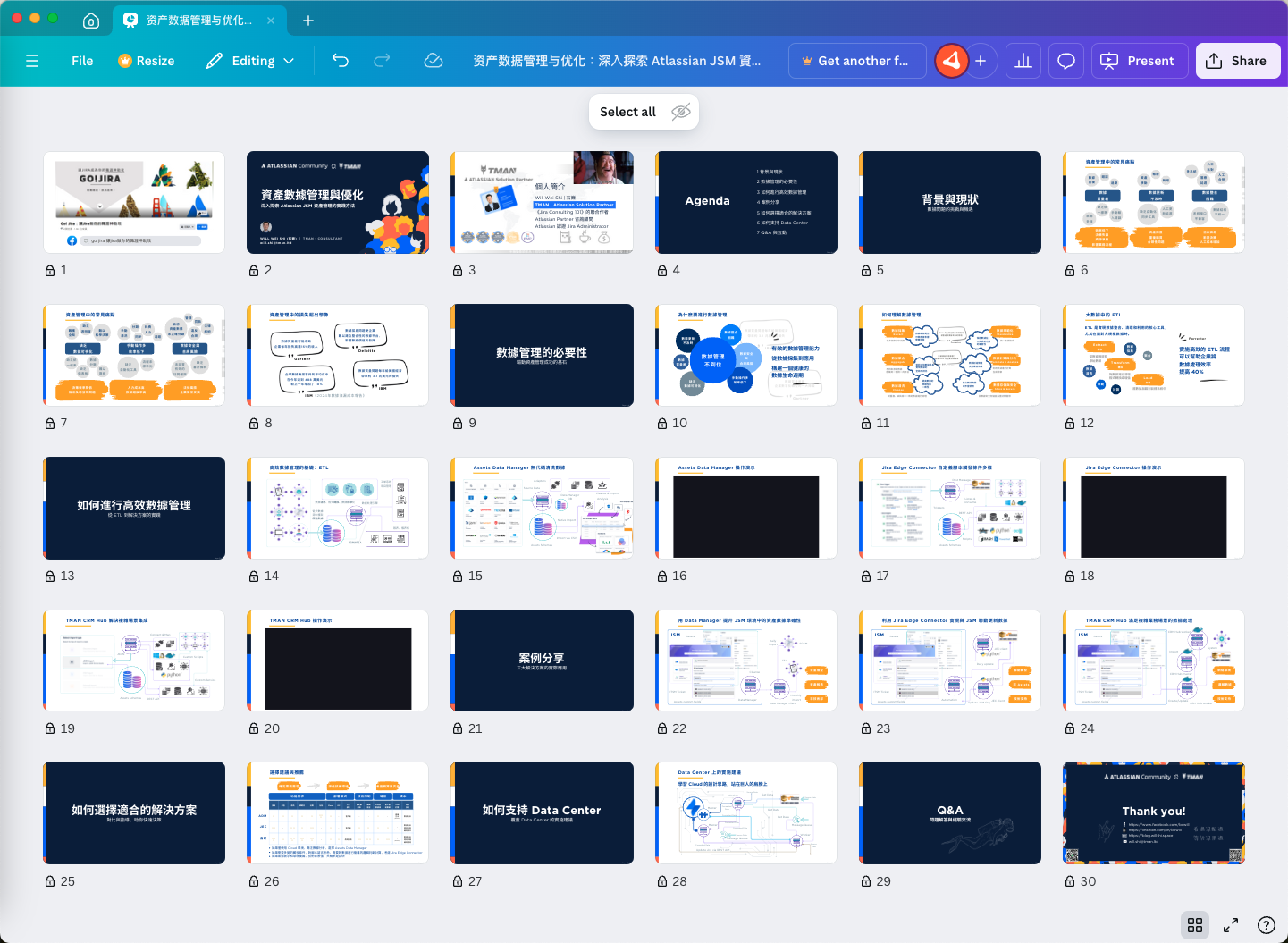Open a new tab with plus

point(308,21)
